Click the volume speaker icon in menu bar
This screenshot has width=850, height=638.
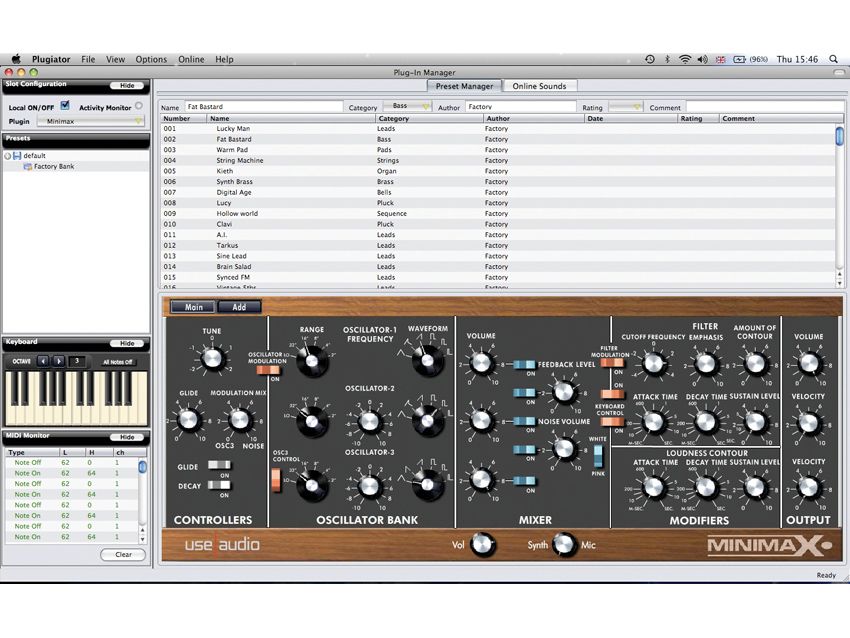pos(703,59)
